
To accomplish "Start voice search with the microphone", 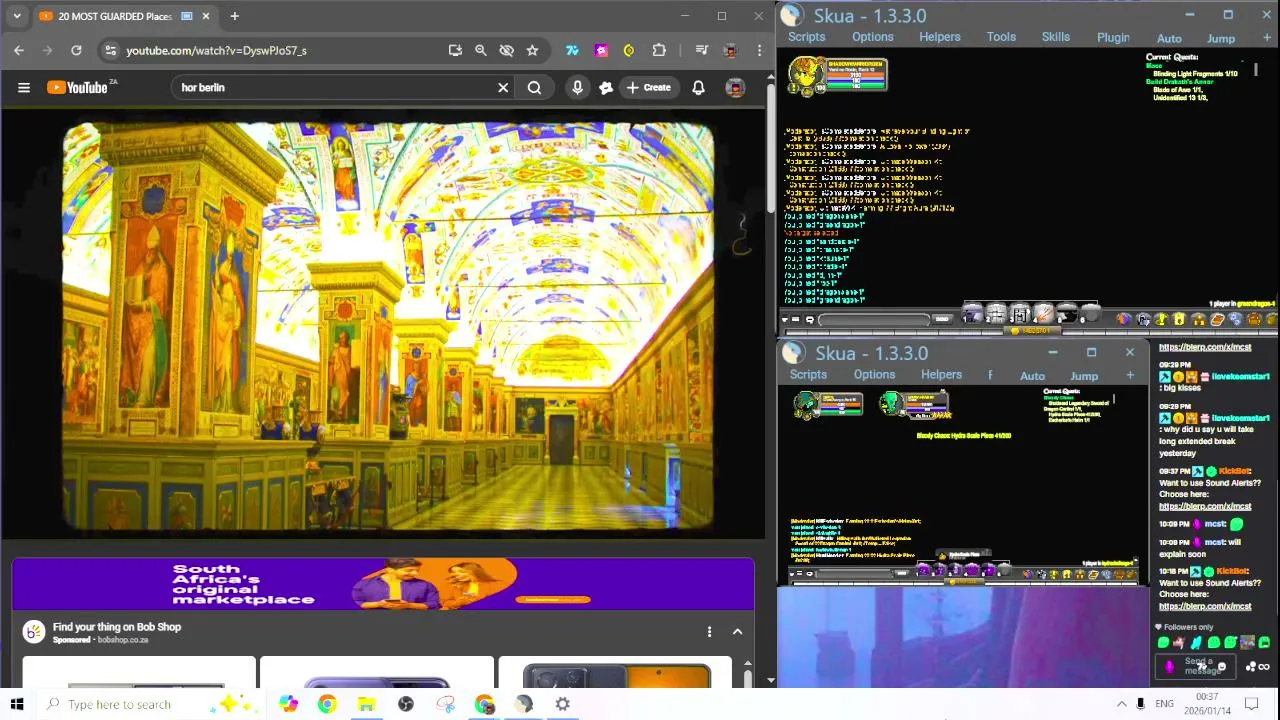I will tap(577, 87).
